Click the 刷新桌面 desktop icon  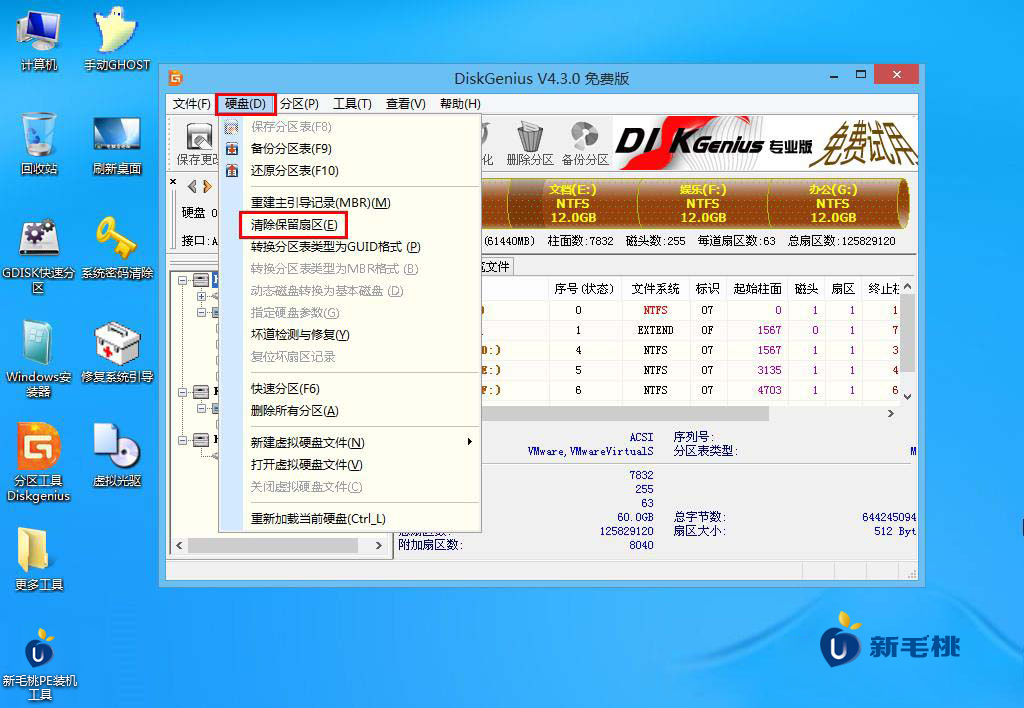coord(117,144)
